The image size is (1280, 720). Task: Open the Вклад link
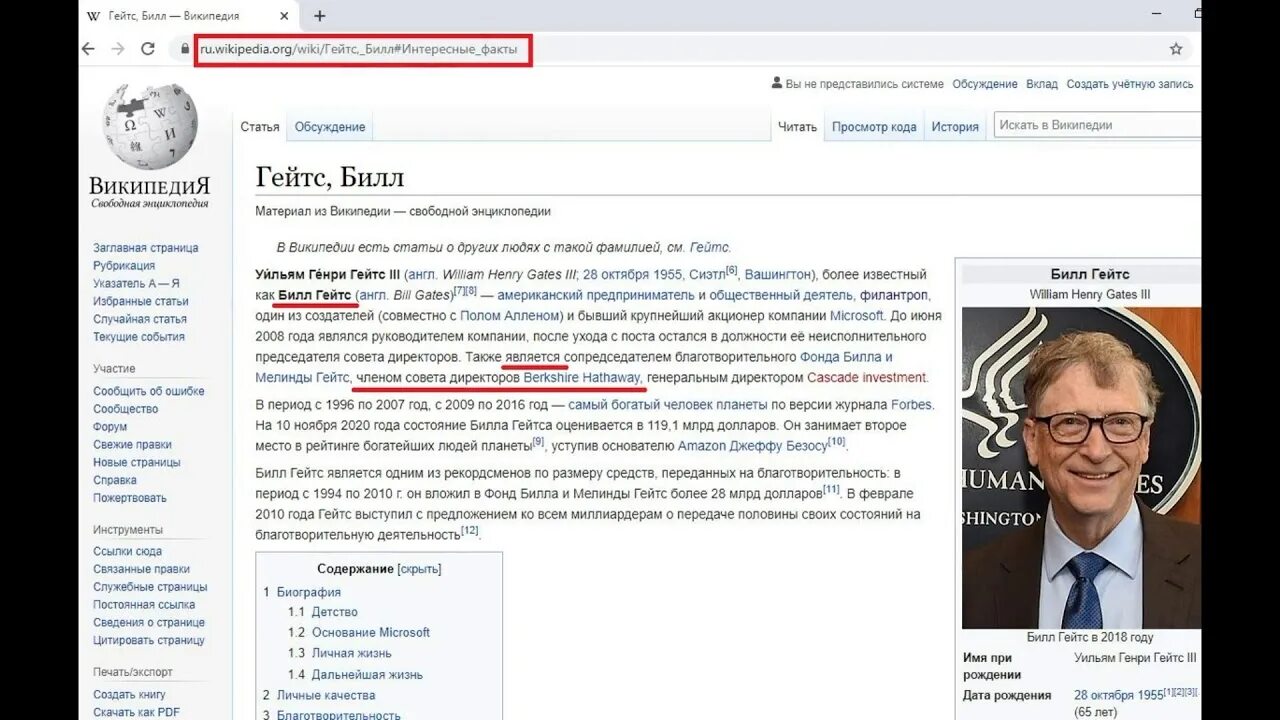click(x=1042, y=84)
